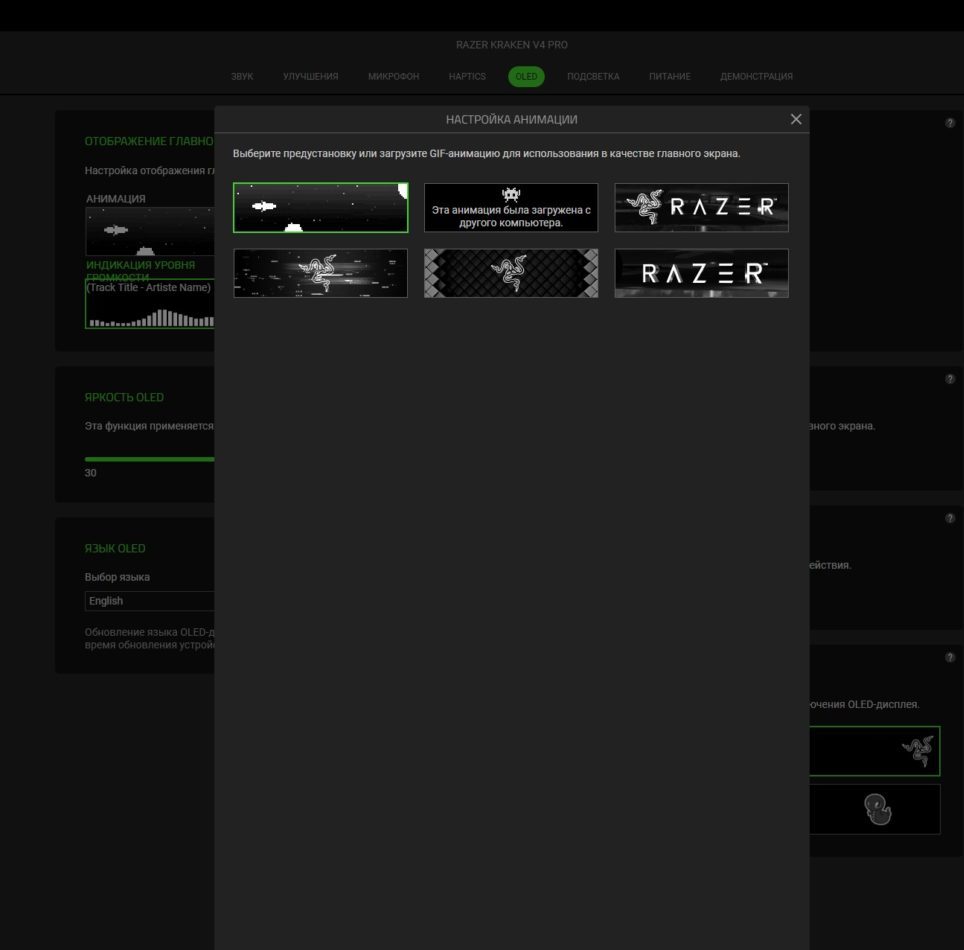Adjust the OLED brightness slider
This screenshot has width=964, height=950.
pos(149,459)
